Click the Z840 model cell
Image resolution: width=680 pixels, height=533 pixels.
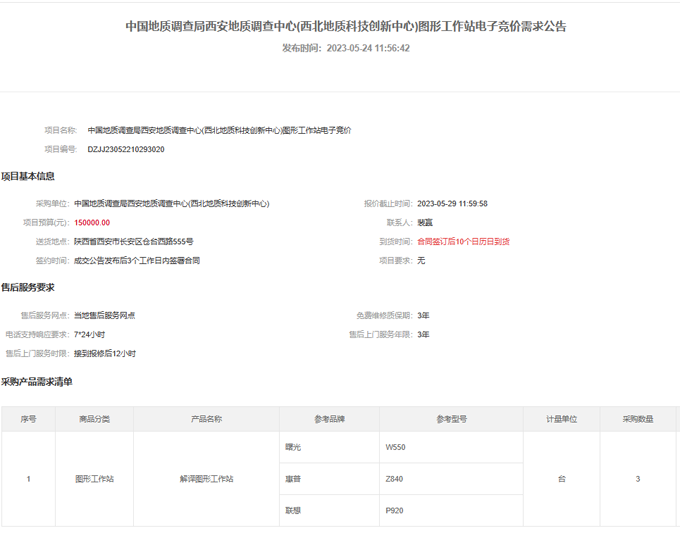click(394, 479)
